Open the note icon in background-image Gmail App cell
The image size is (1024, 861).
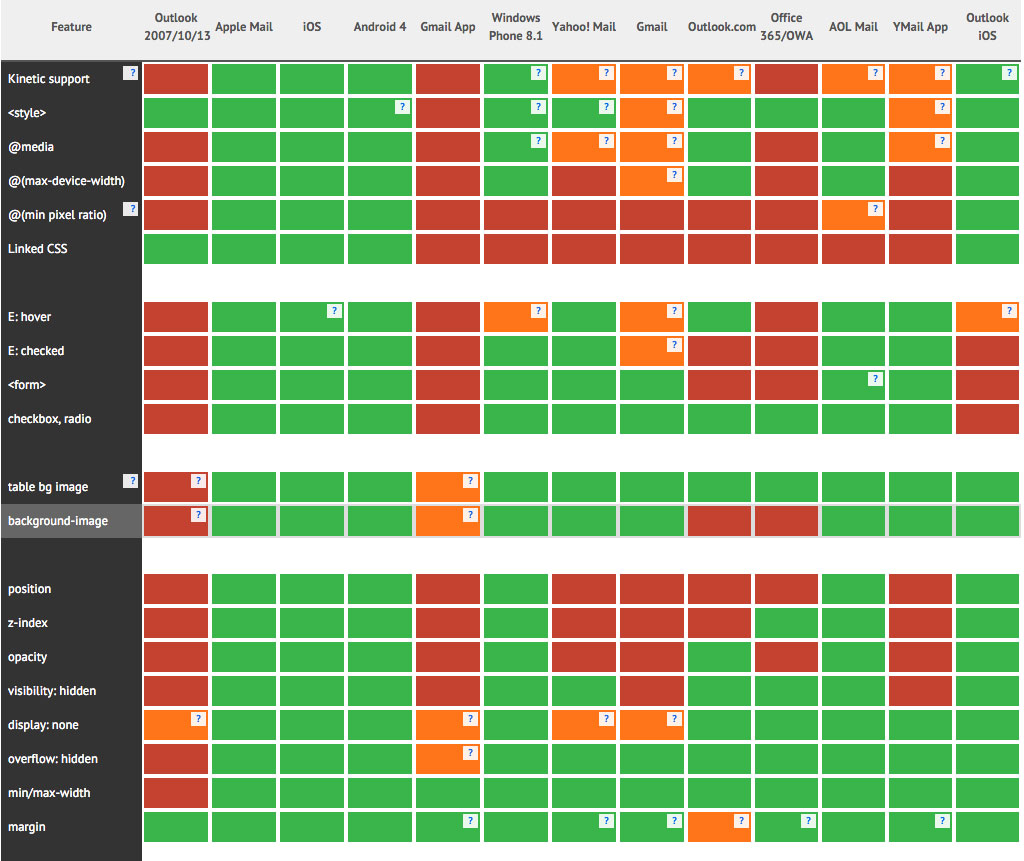point(470,515)
